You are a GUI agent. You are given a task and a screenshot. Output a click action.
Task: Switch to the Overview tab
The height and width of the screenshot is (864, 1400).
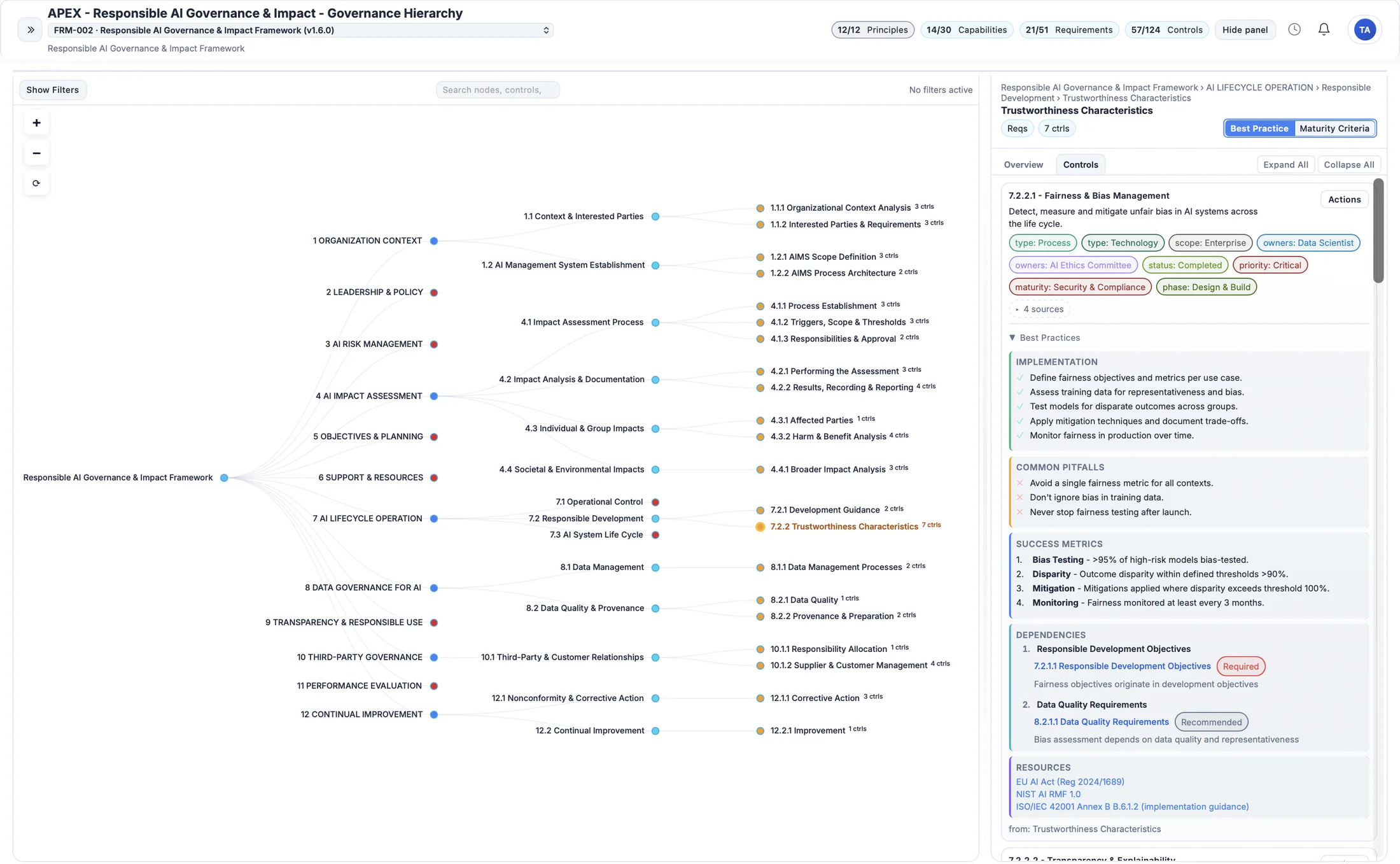[x=1023, y=165]
